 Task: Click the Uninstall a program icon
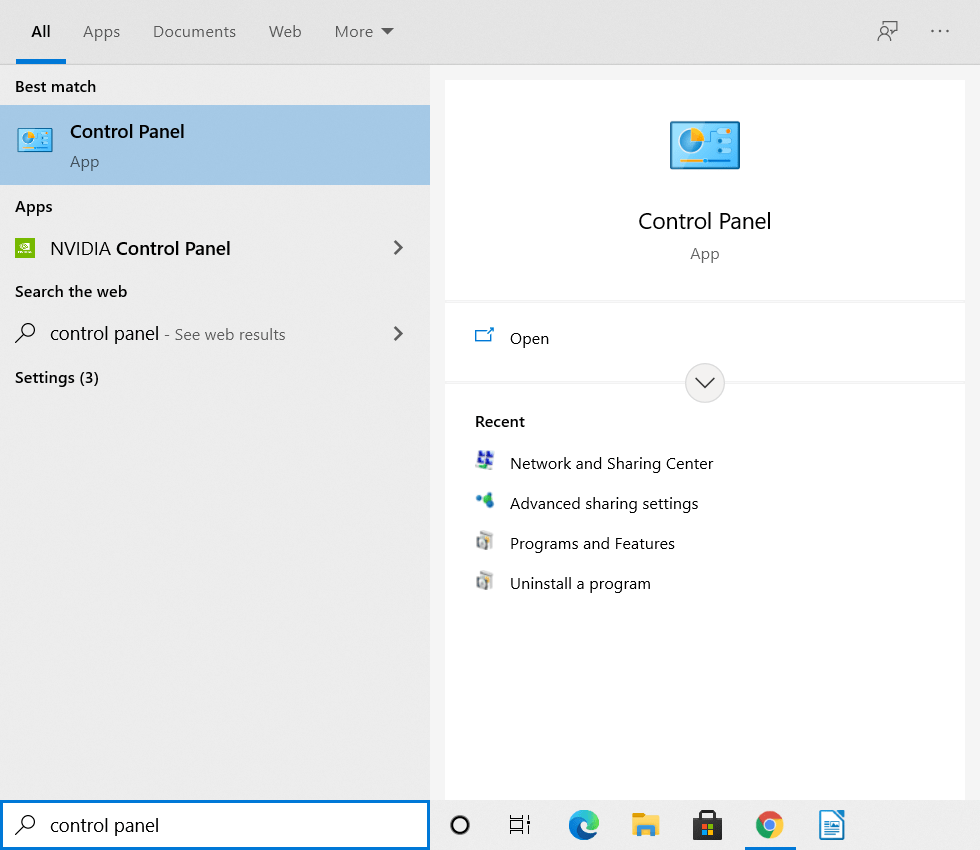[x=485, y=581]
